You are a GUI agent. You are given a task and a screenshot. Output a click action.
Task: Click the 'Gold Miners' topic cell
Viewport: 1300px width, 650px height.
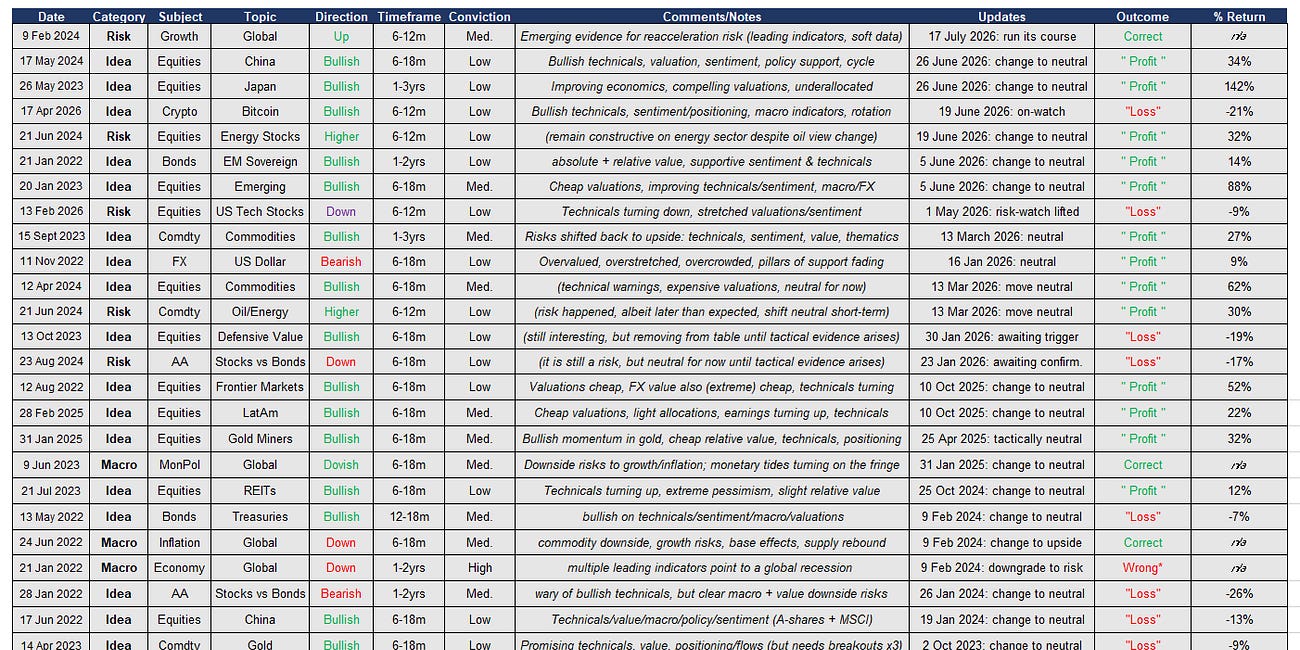pyautogui.click(x=260, y=438)
